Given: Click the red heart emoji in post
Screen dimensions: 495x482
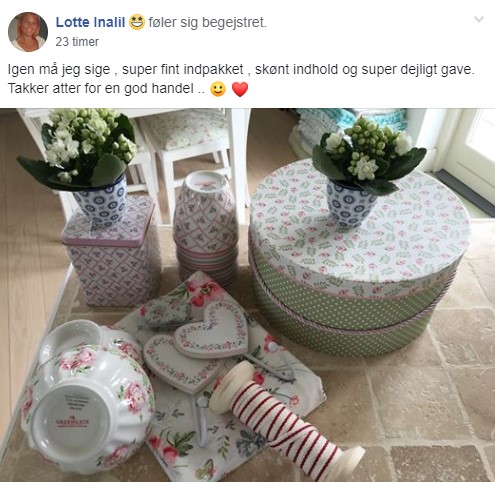Looking at the screenshot, I should [x=240, y=89].
